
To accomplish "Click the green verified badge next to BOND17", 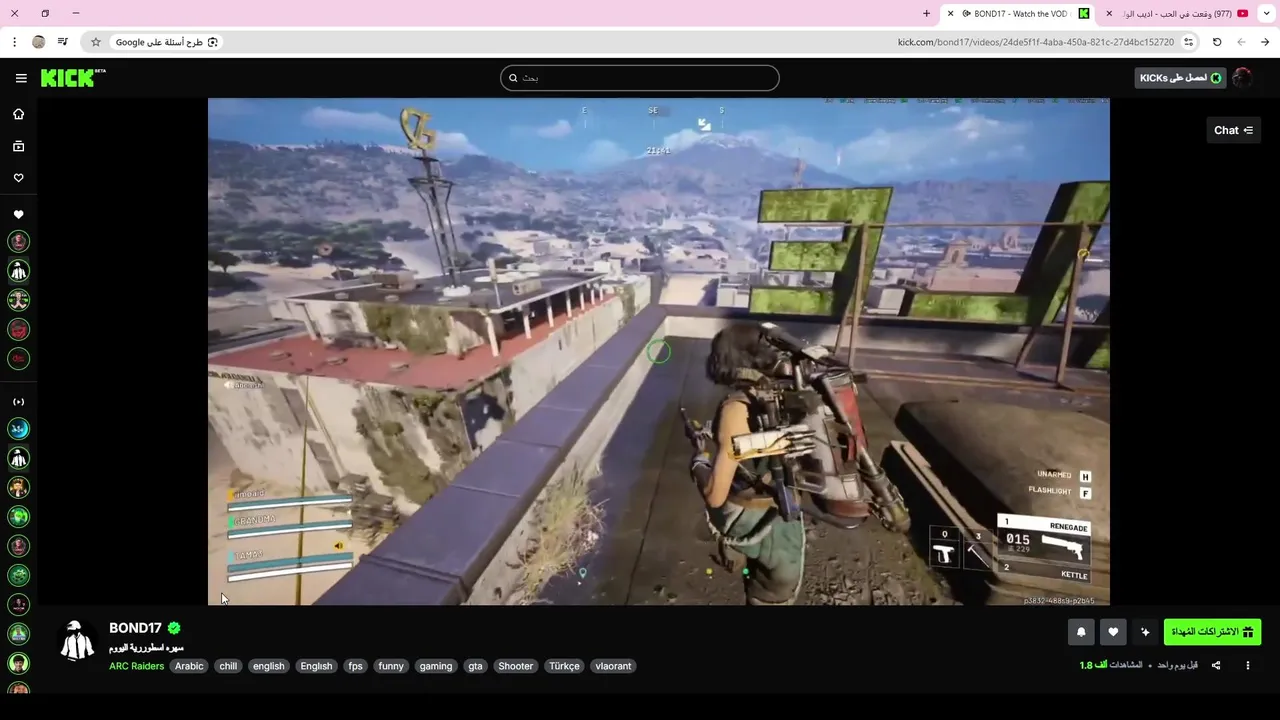I will click(x=174, y=628).
